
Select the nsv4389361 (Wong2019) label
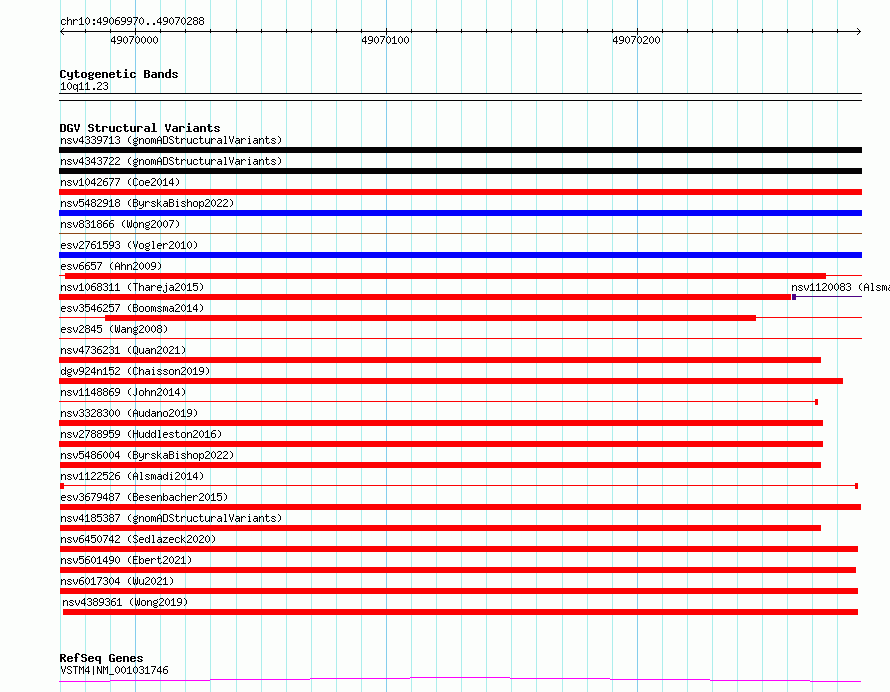point(125,602)
